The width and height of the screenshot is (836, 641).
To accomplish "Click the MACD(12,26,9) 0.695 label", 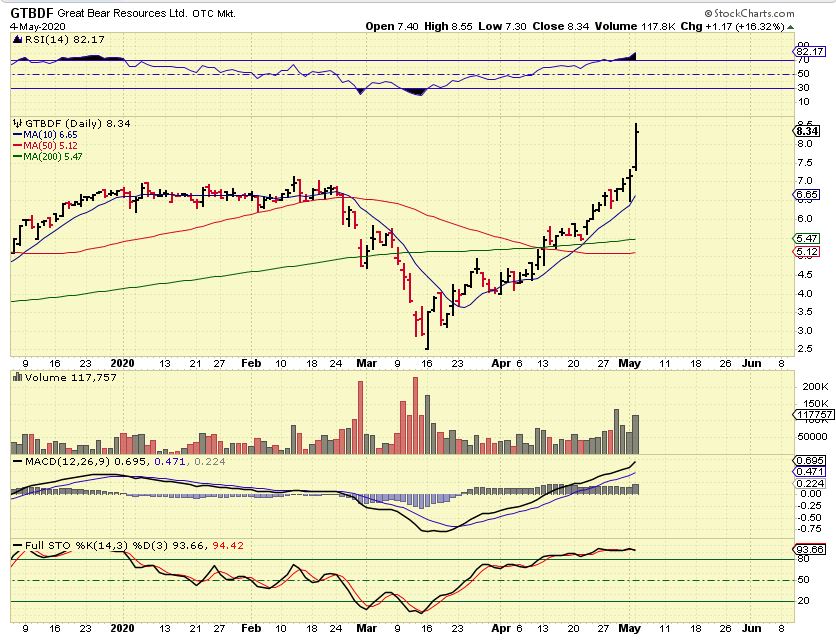I will pyautogui.click(x=85, y=461).
